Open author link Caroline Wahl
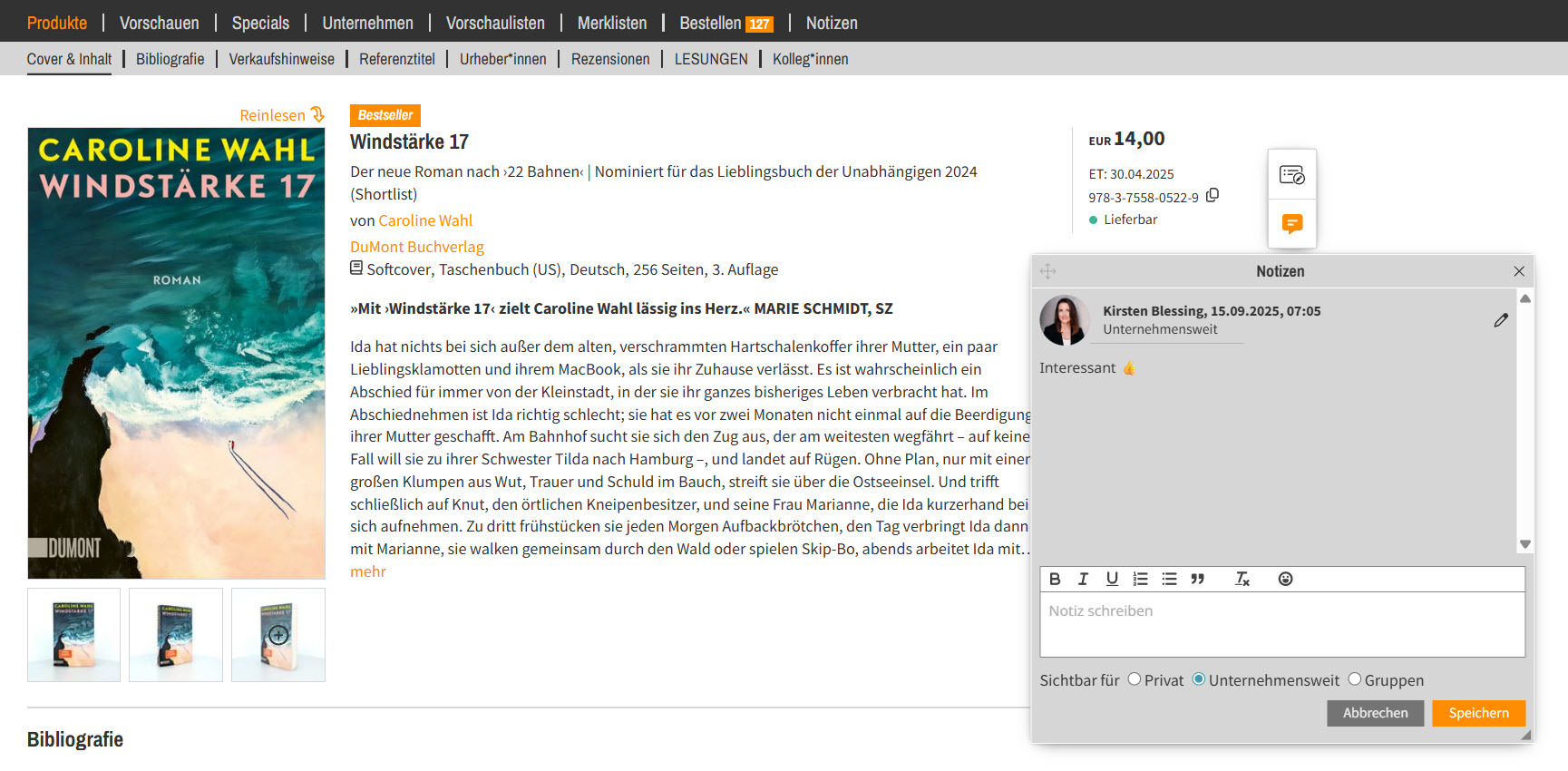Viewport: 1568px width, 771px height. pyautogui.click(x=425, y=220)
